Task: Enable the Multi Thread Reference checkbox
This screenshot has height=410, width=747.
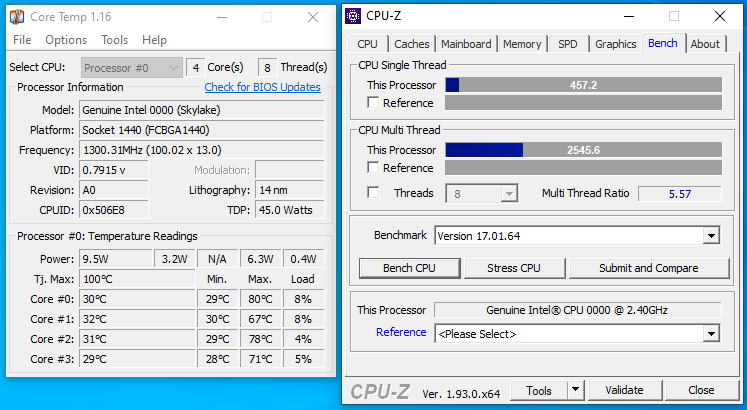Action: 373,168
